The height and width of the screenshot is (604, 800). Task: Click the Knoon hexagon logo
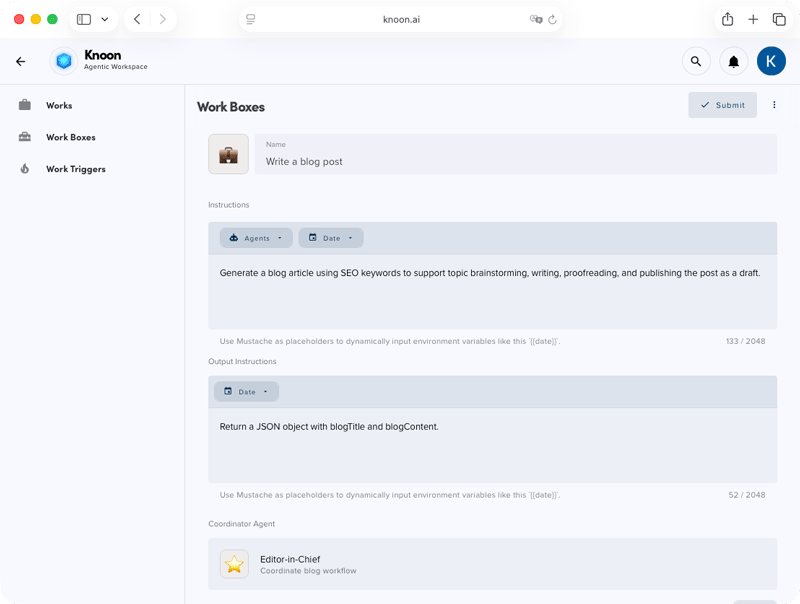pos(63,61)
